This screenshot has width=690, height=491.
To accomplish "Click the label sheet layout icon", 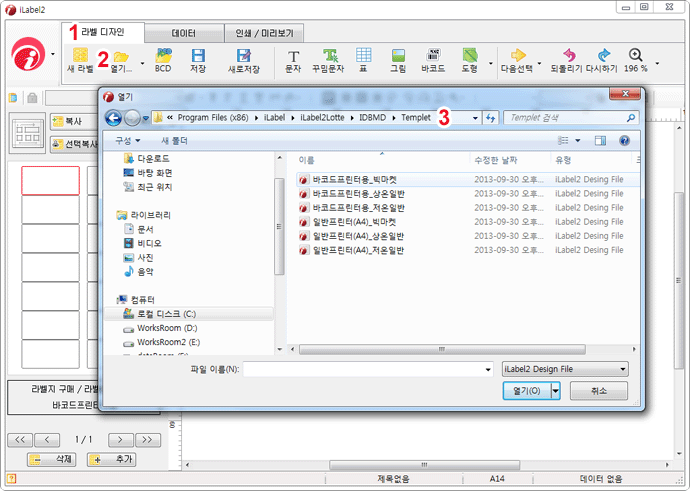I will point(28,133).
